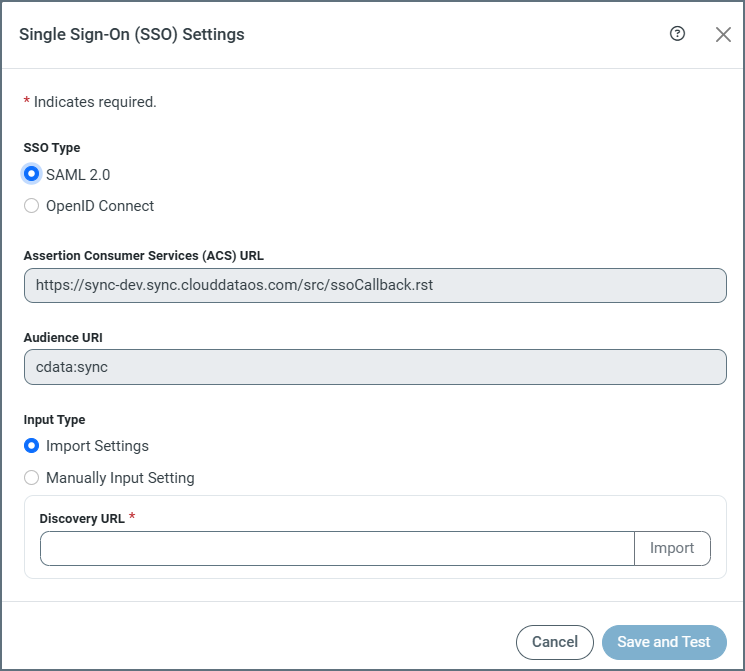Click the Single Sign-On (SSO) Settings title
Image resolution: width=745 pixels, height=671 pixels.
(132, 34)
